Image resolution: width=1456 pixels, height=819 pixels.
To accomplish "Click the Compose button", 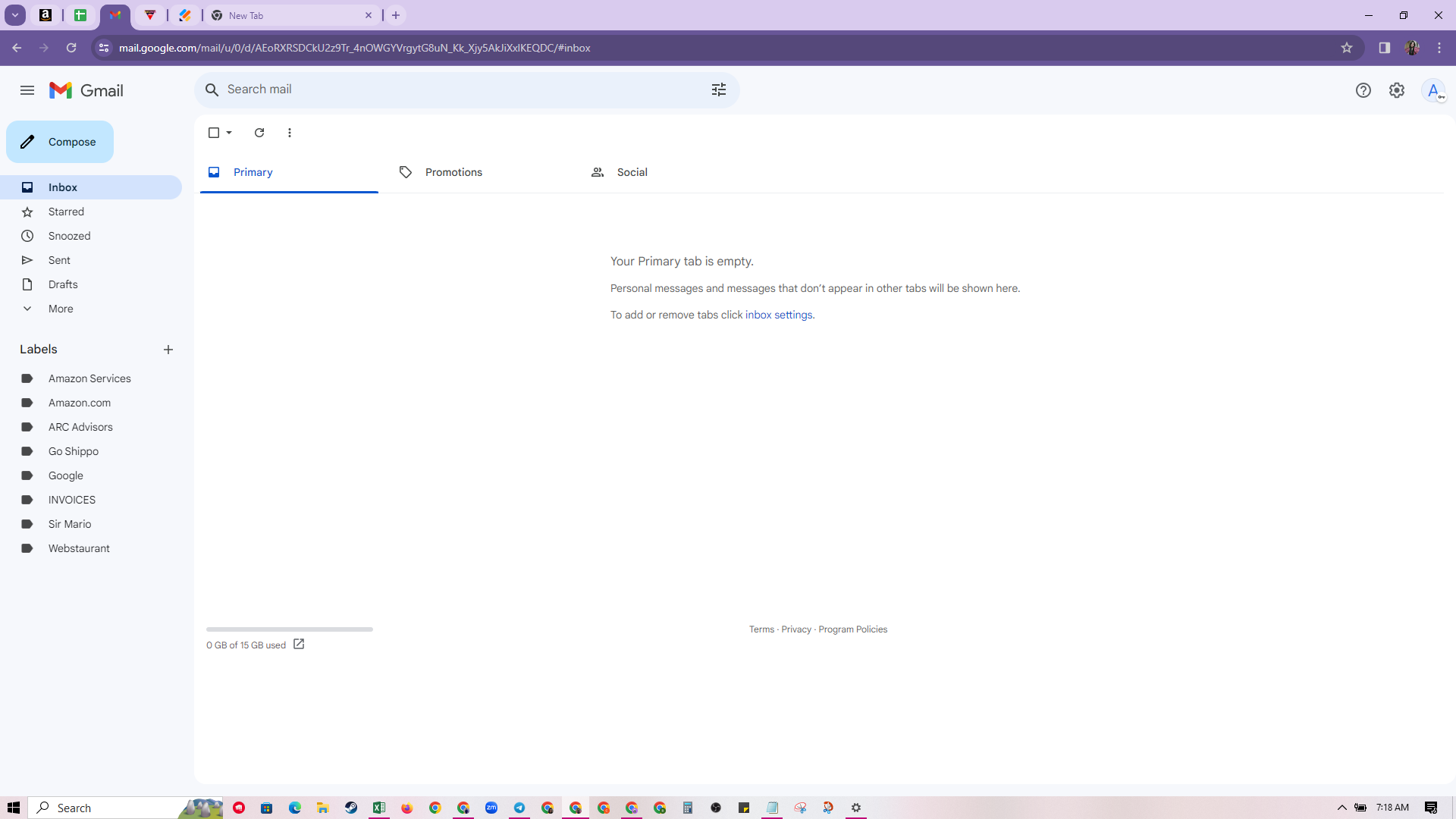I will (x=60, y=142).
